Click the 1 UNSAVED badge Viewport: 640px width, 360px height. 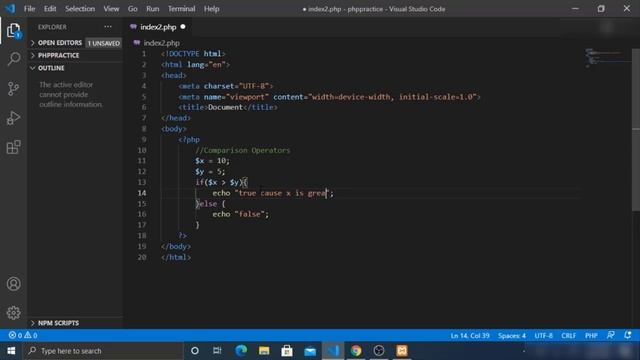click(x=104, y=43)
